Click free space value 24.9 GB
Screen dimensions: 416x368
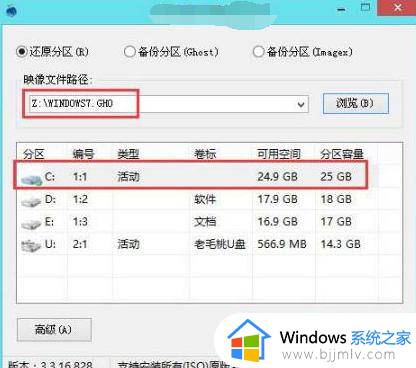click(277, 177)
